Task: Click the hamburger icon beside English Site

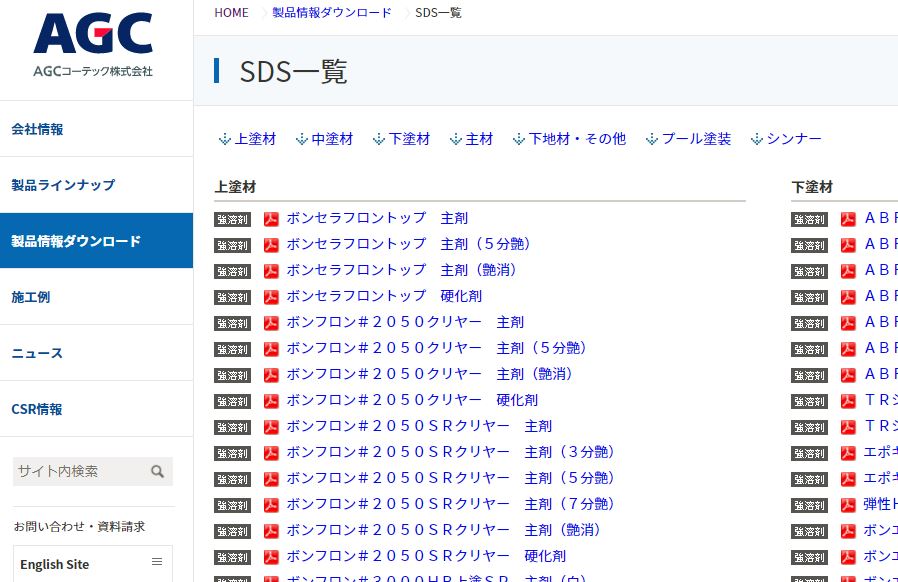Action: 157,562
